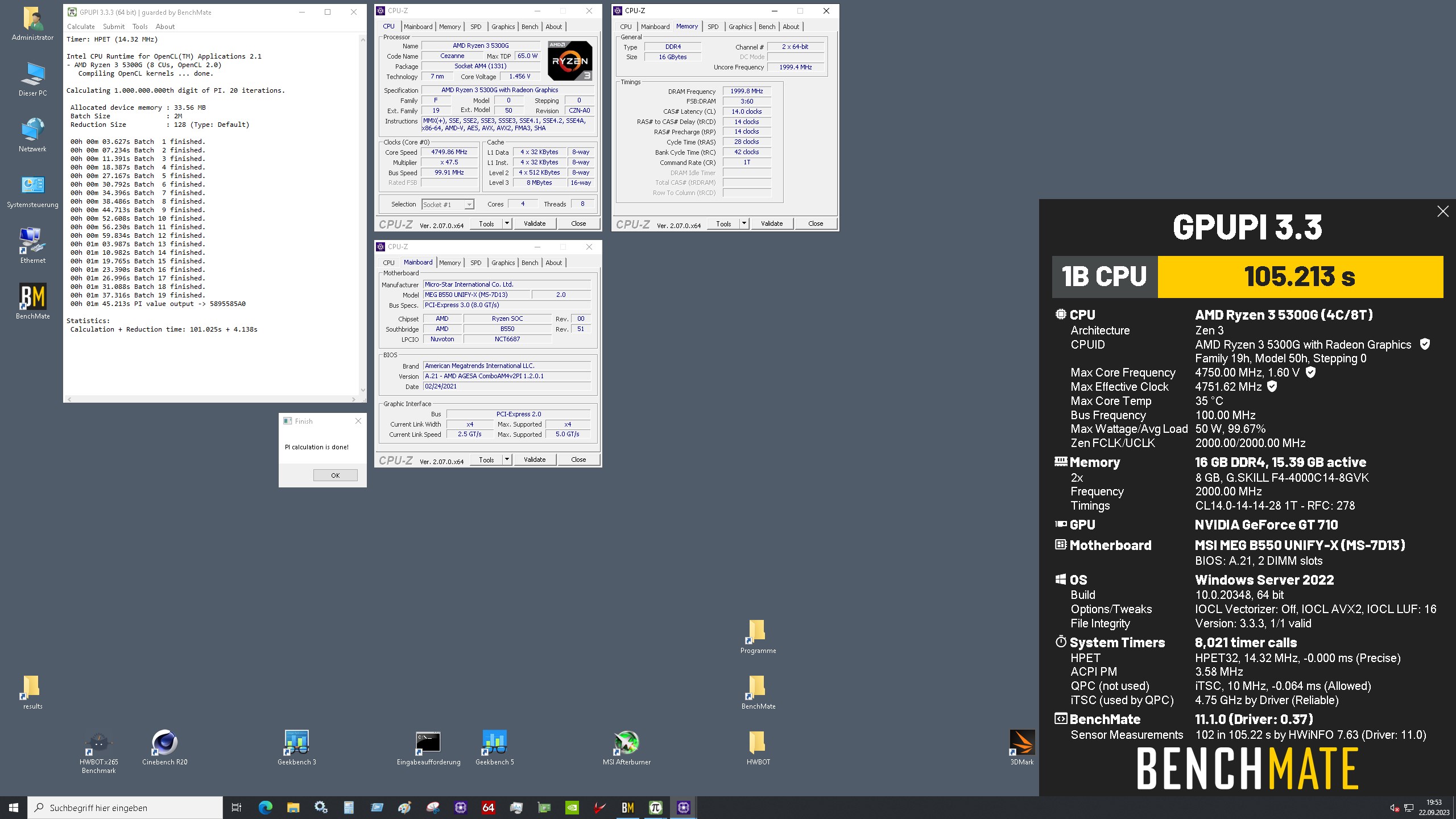Launch the Geekbench 5 shortcut
The image size is (1456, 819).
(494, 747)
